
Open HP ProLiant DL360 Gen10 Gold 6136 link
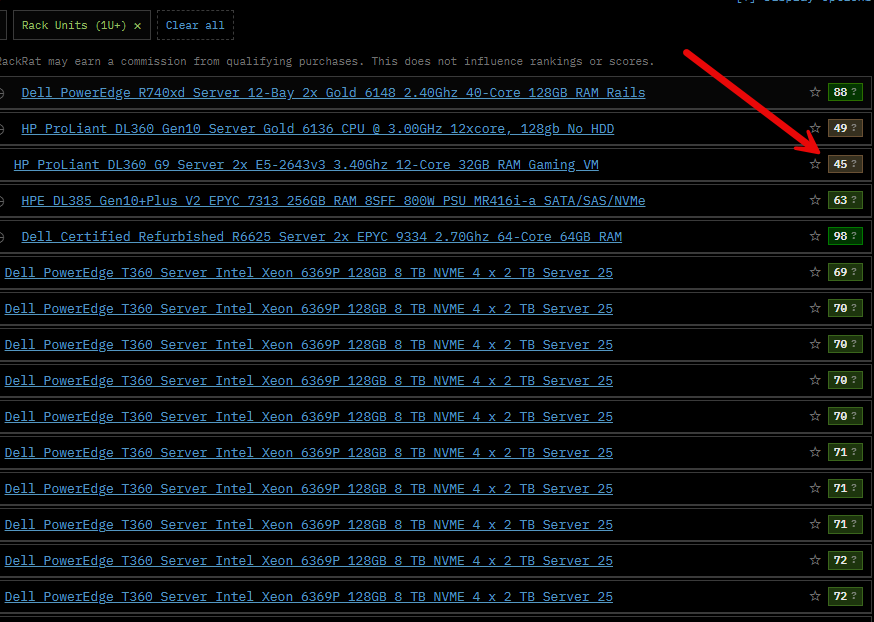coord(318,129)
